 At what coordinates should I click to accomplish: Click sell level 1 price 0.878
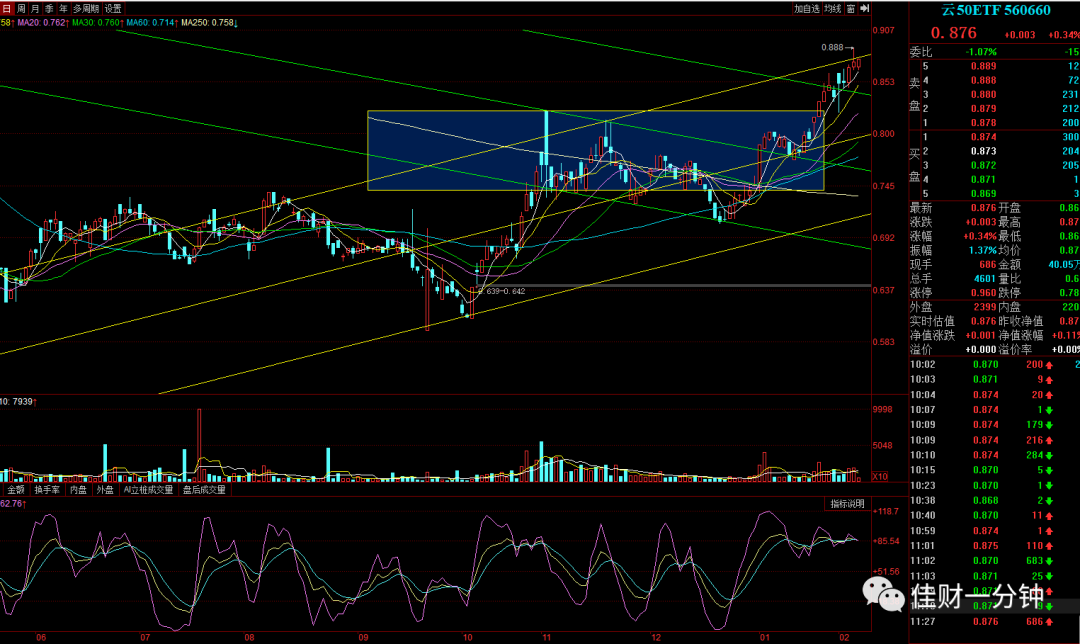coord(984,123)
